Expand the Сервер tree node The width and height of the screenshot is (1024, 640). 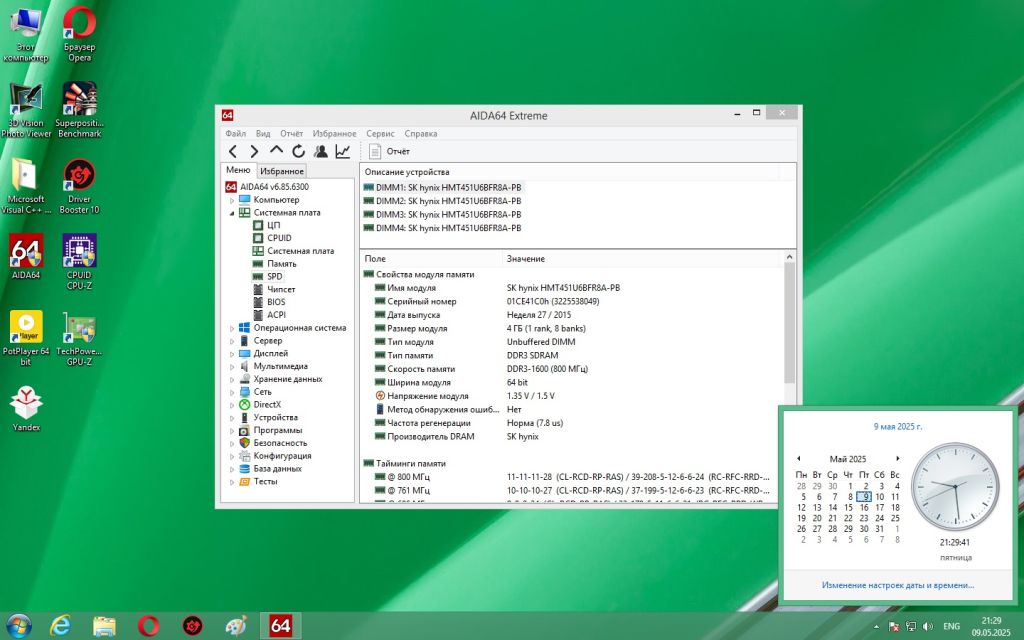(x=232, y=341)
